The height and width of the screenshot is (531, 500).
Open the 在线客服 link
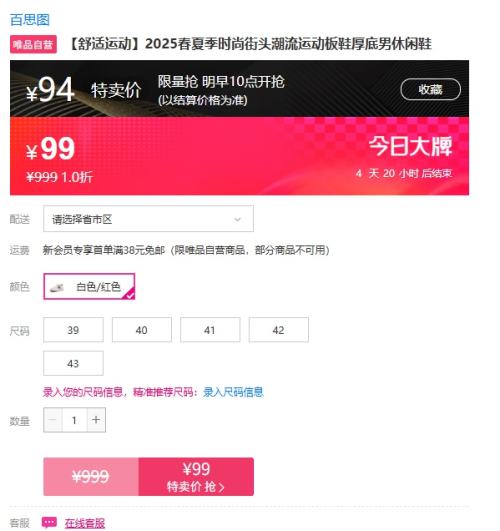coord(85,523)
